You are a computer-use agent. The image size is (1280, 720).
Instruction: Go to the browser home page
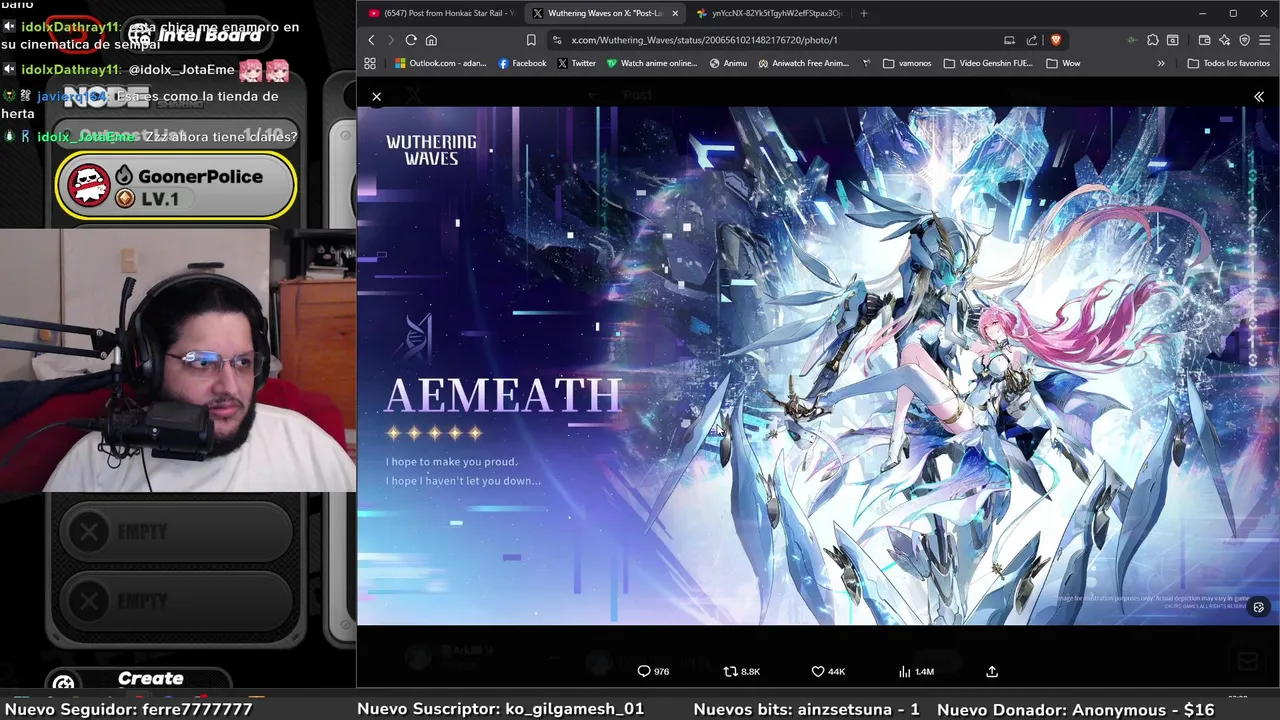click(x=431, y=40)
